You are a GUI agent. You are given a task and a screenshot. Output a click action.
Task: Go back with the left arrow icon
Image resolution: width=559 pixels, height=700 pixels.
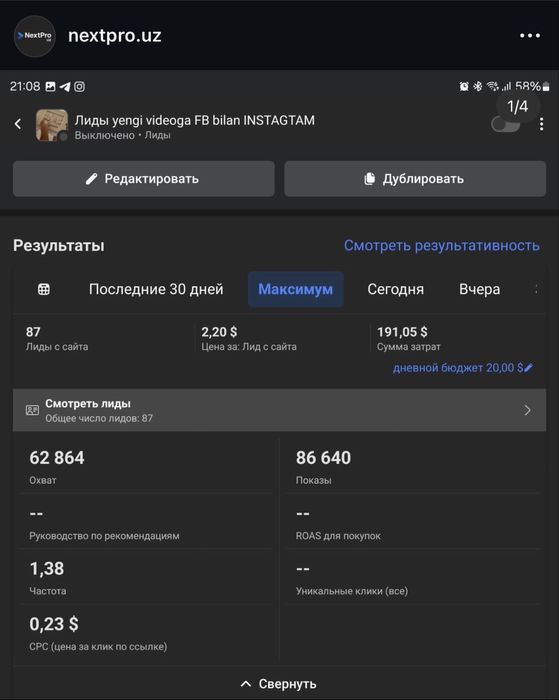click(x=18, y=124)
